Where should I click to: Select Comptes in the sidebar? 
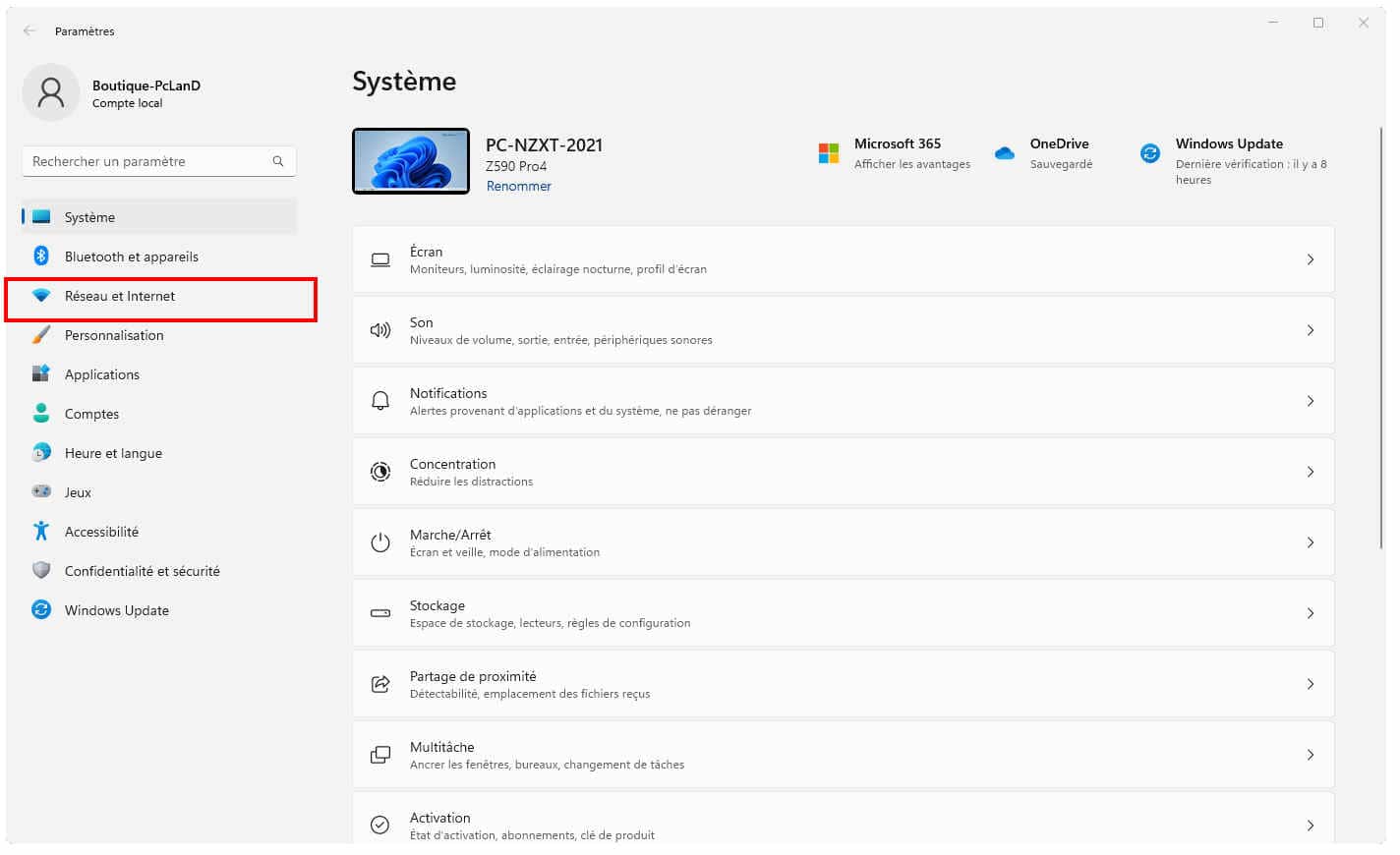pos(91,414)
